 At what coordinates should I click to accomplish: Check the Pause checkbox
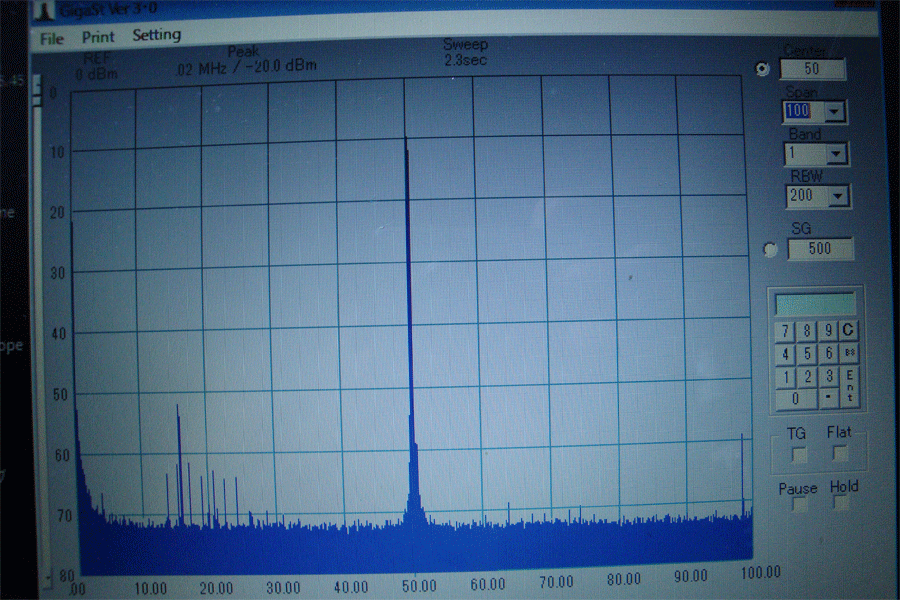point(799,505)
